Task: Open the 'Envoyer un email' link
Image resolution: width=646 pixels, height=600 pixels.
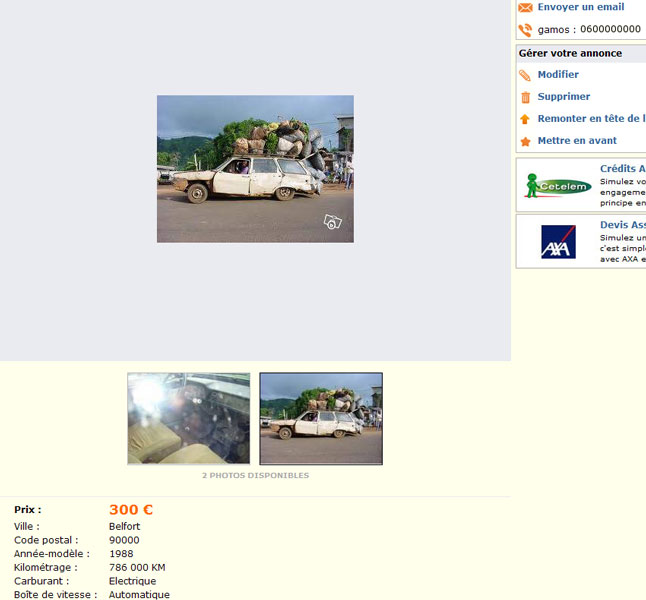Action: 580,7
